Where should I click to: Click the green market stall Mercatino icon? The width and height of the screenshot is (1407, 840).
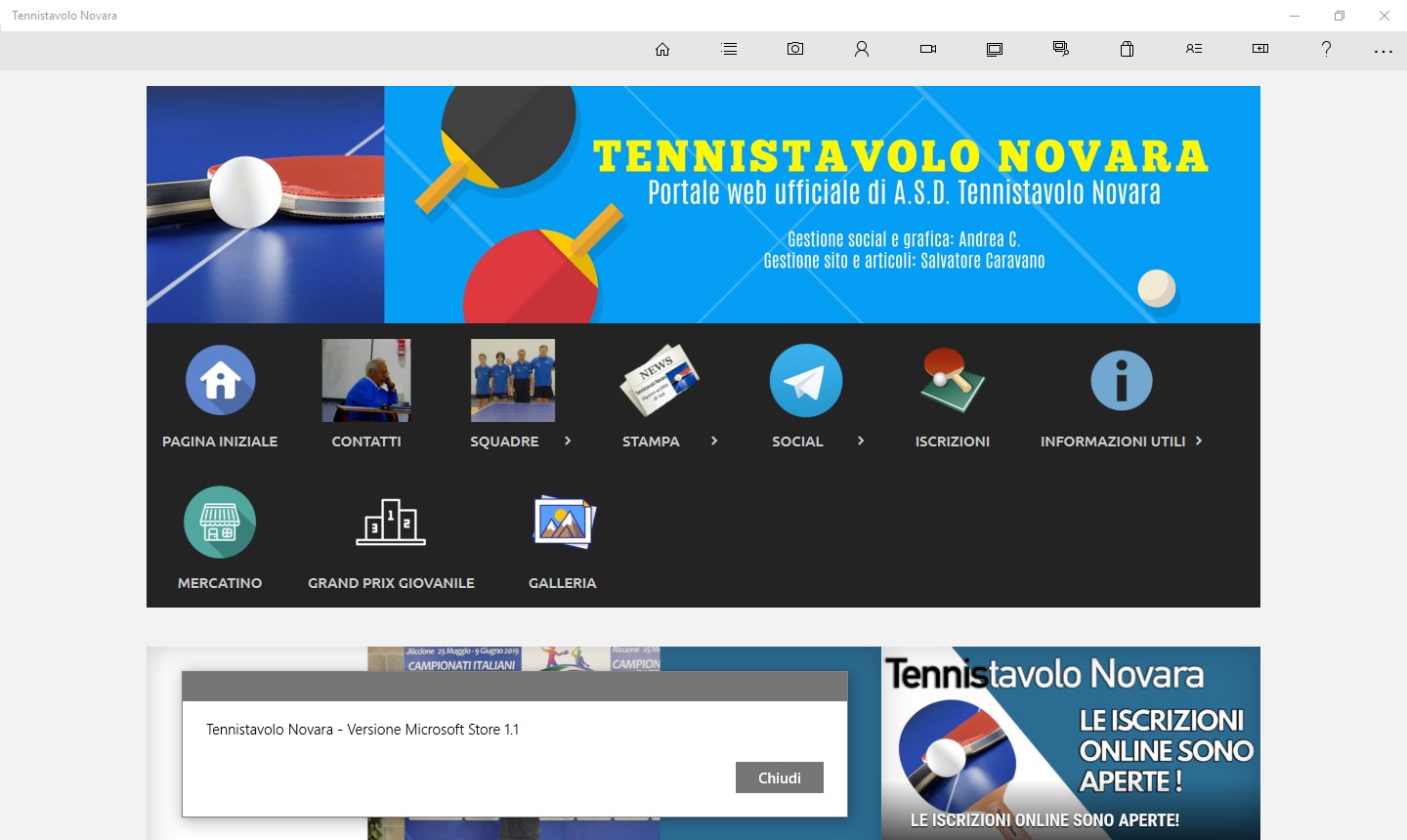(220, 522)
